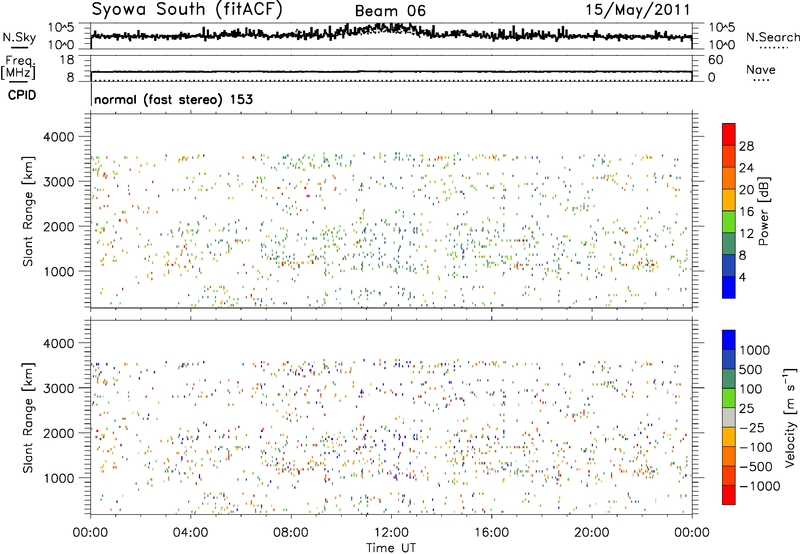Pick the red bottom segment of Velocity colorbar
This screenshot has height=554, width=800.
(729, 495)
